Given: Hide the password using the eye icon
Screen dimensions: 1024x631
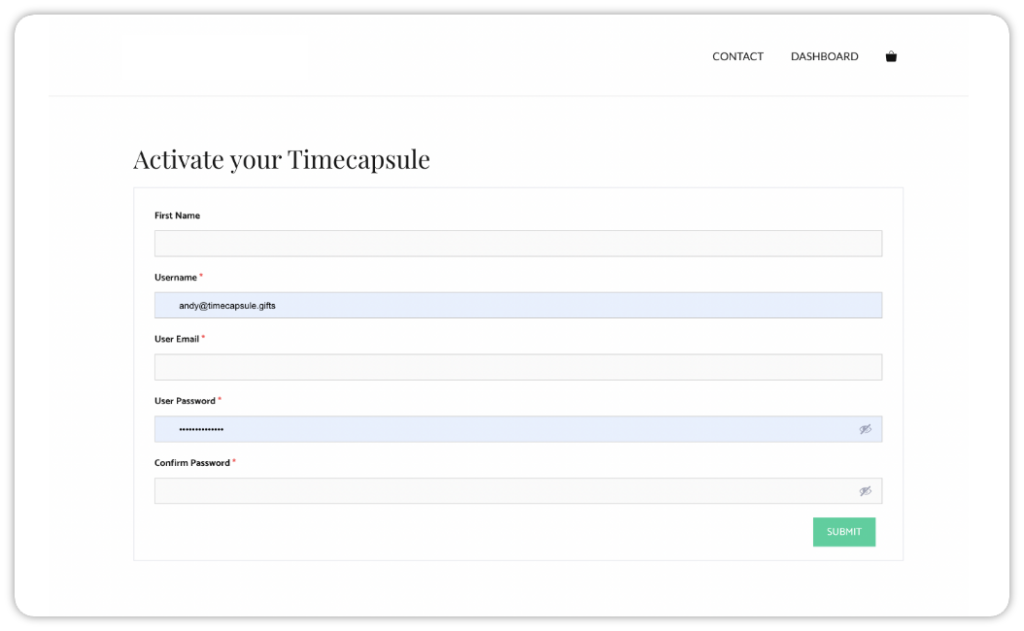Looking at the screenshot, I should tap(864, 429).
